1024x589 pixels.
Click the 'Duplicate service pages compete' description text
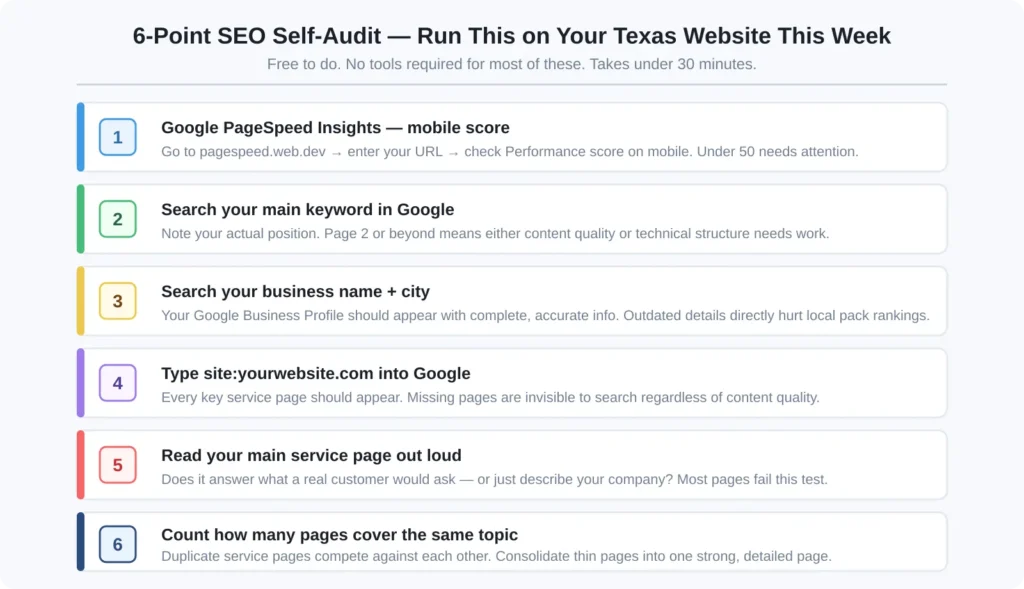(x=496, y=556)
